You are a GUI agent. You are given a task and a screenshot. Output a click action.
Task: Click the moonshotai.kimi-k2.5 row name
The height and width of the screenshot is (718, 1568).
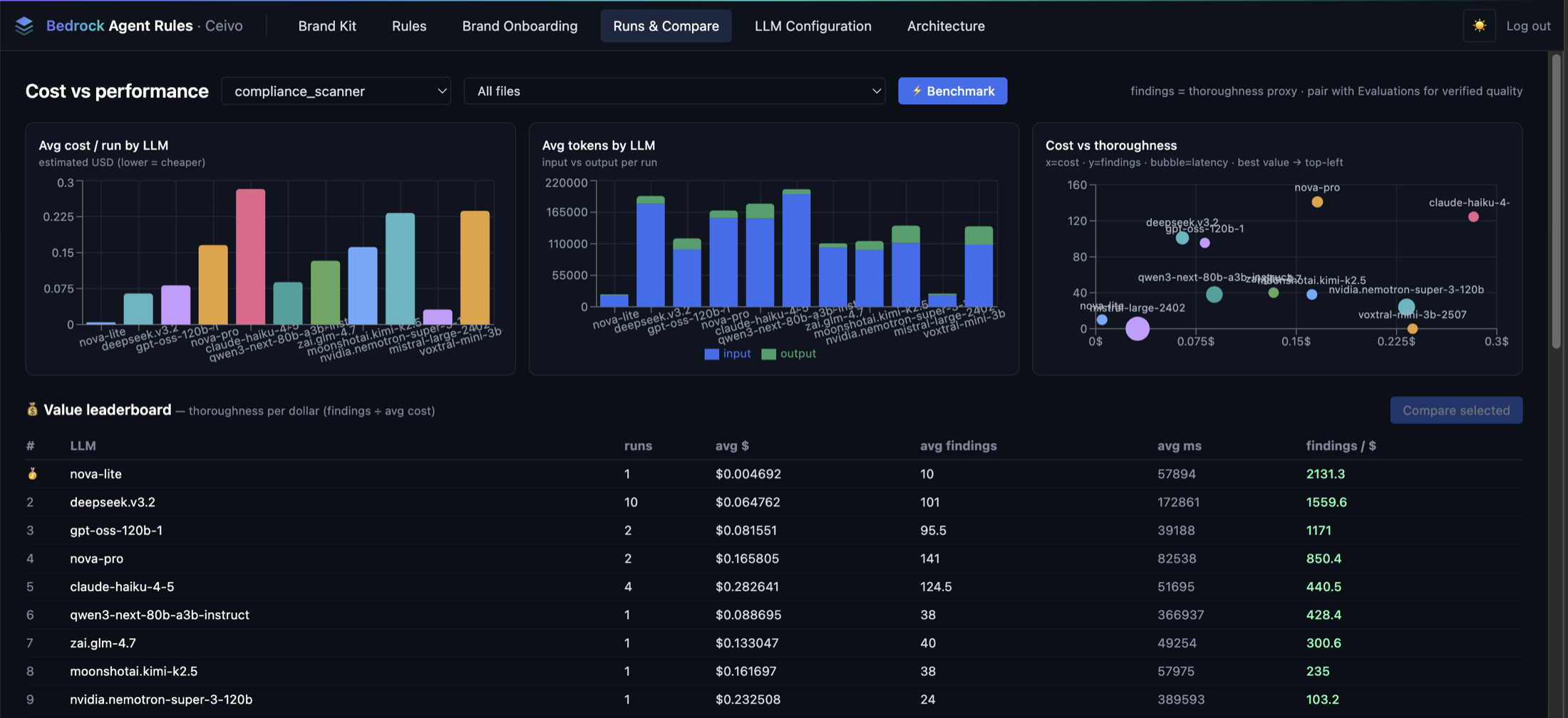[x=133, y=671]
